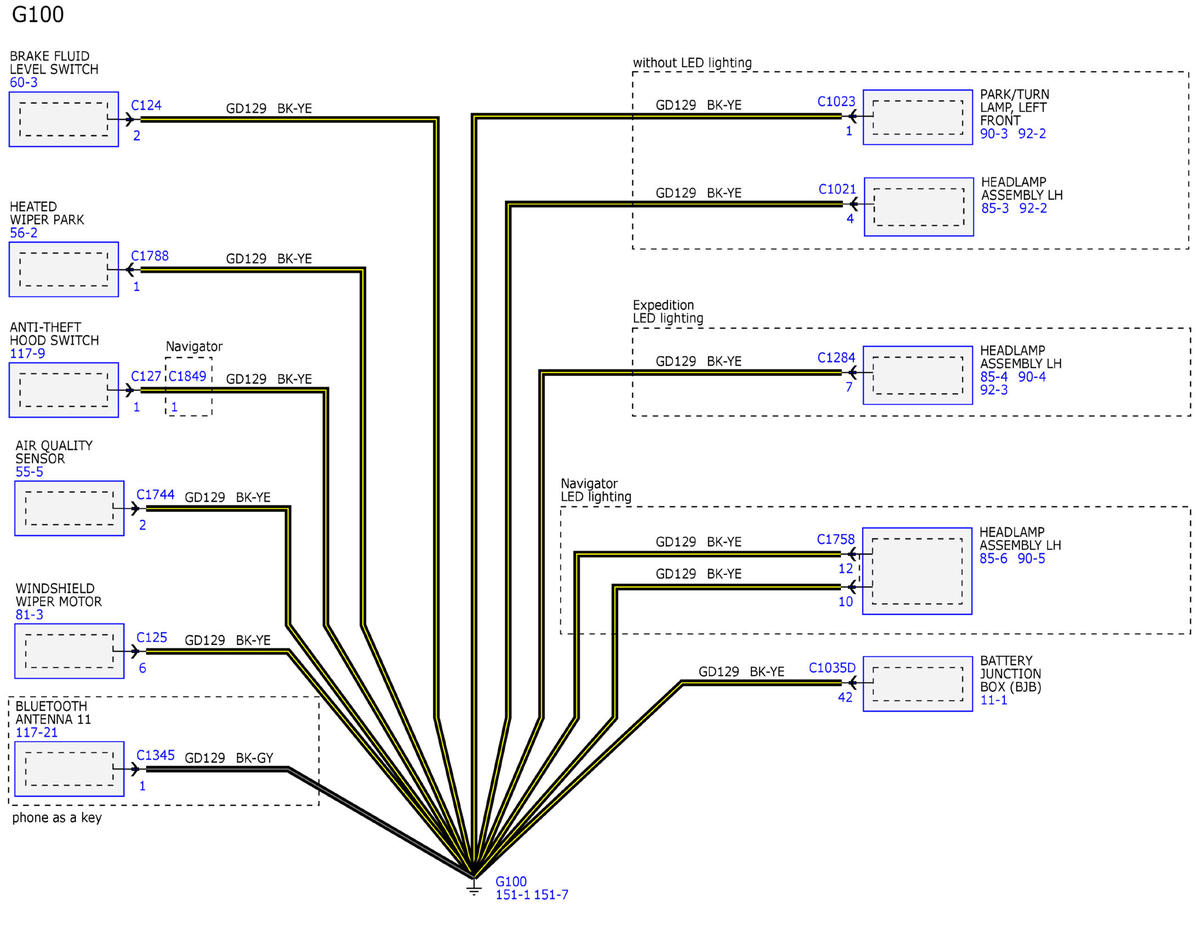
Task: Select connector C1023 label
Action: (836, 101)
